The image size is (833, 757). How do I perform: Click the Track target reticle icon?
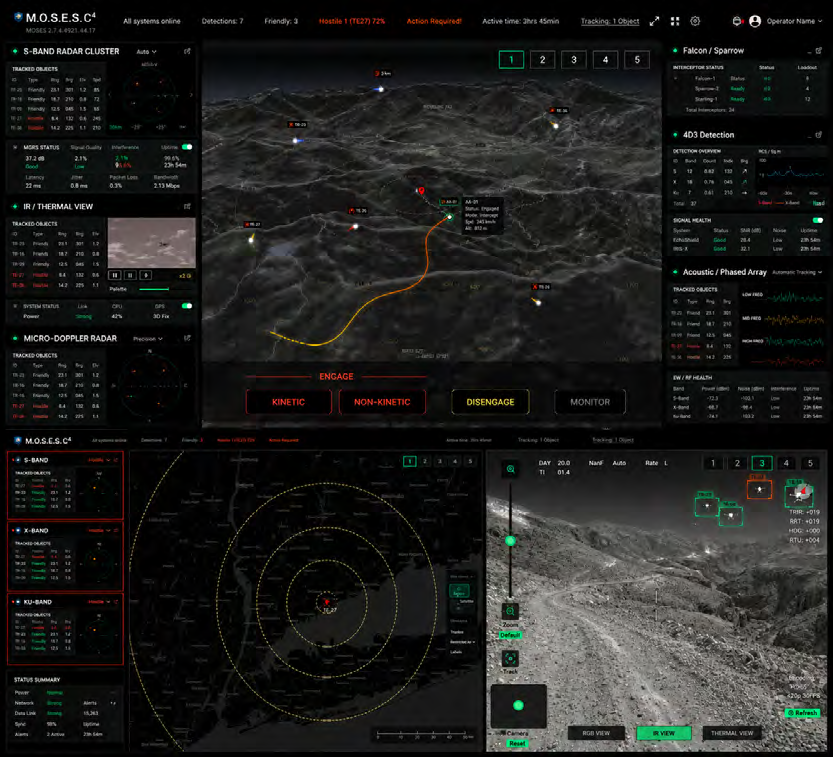click(510, 659)
